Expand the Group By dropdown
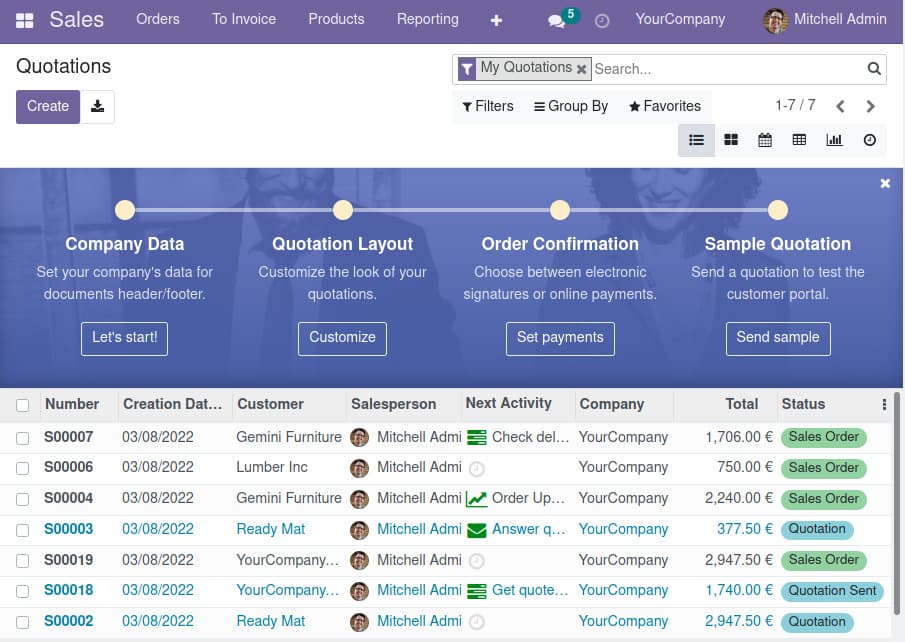This screenshot has width=905, height=642. tap(571, 106)
